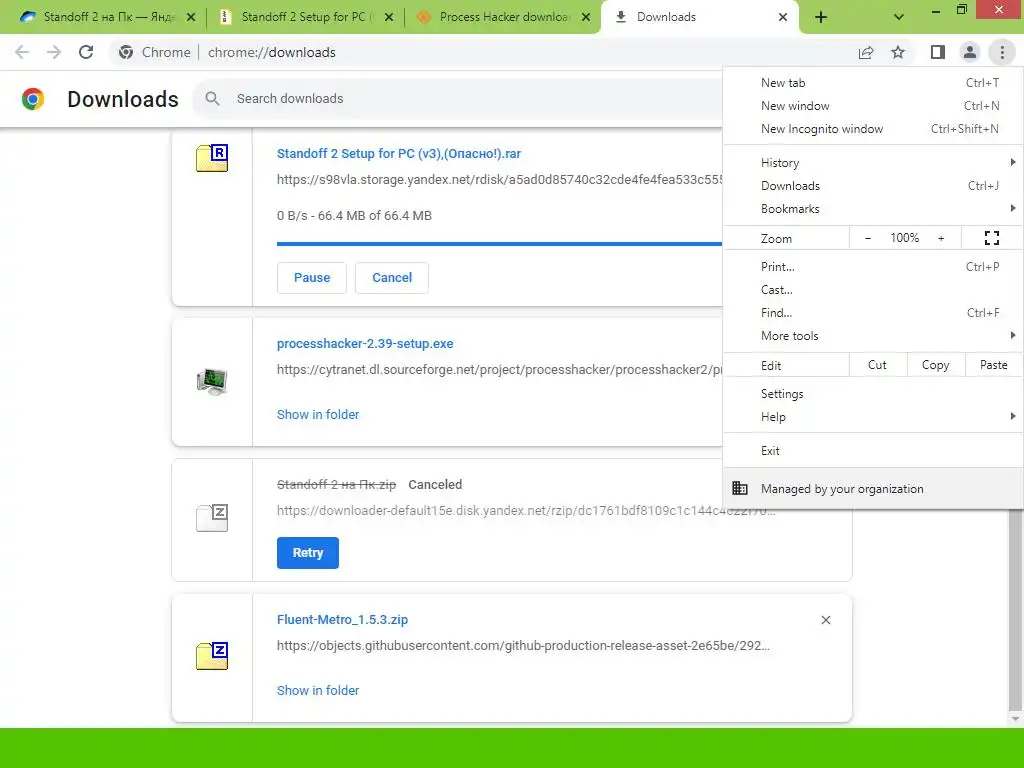The height and width of the screenshot is (768, 1024).
Task: Select New window menu item
Action: (873, 106)
